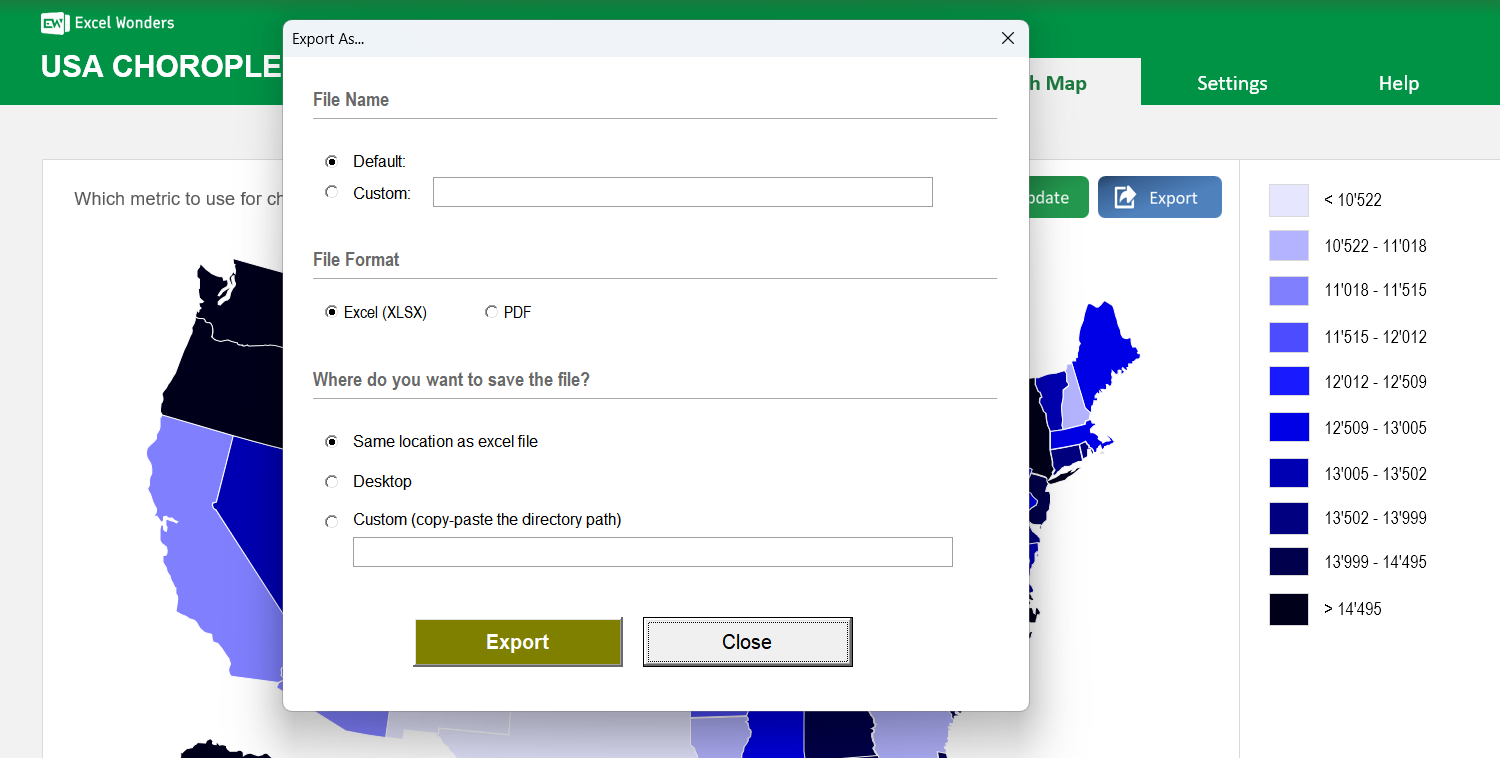Image resolution: width=1500 pixels, height=758 pixels.
Task: Click the lightest '< 10'522' legend swatch
Action: click(1288, 200)
